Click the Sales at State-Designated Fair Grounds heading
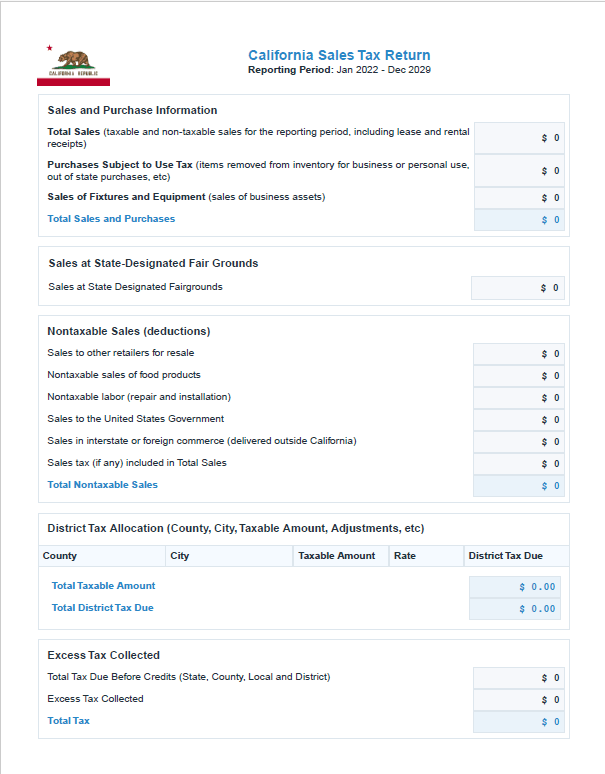 (x=153, y=263)
